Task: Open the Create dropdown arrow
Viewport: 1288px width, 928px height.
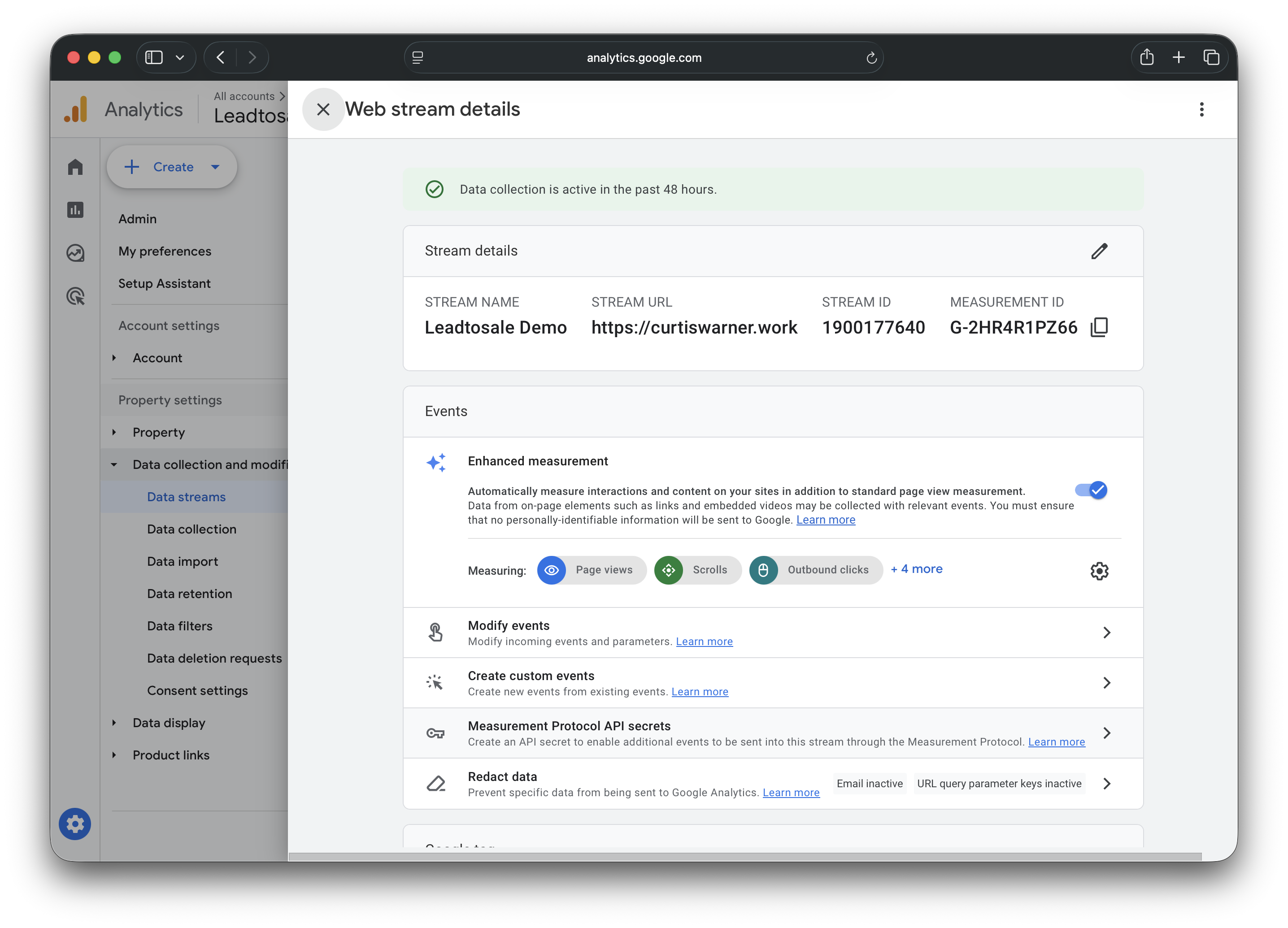Action: (215, 167)
